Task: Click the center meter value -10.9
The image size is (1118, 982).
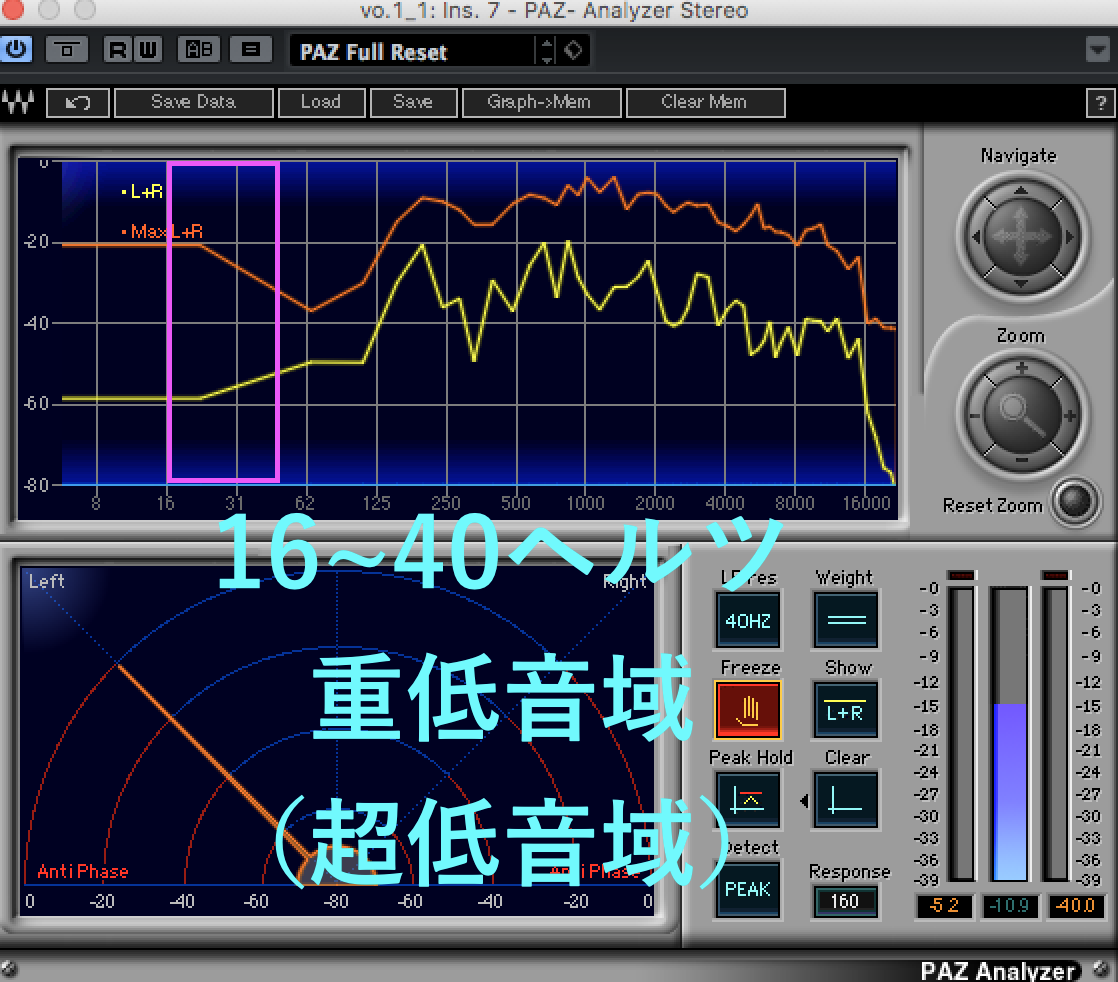Action: (1010, 906)
